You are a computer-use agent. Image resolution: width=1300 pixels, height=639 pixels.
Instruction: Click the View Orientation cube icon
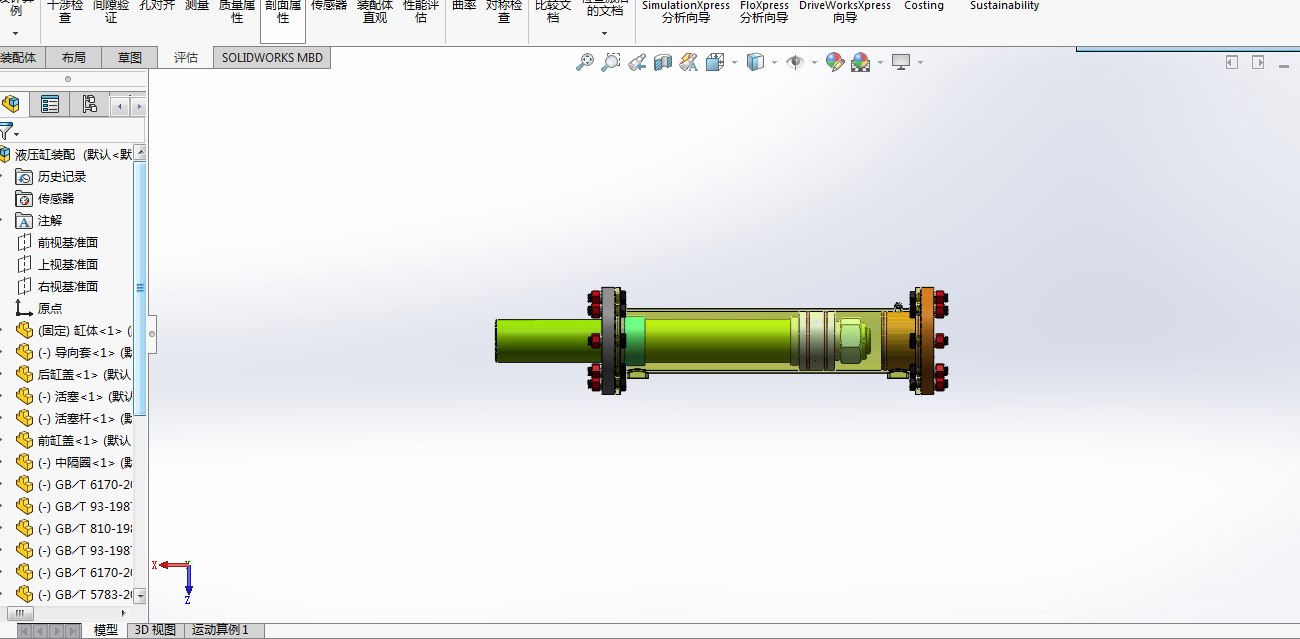pos(714,62)
